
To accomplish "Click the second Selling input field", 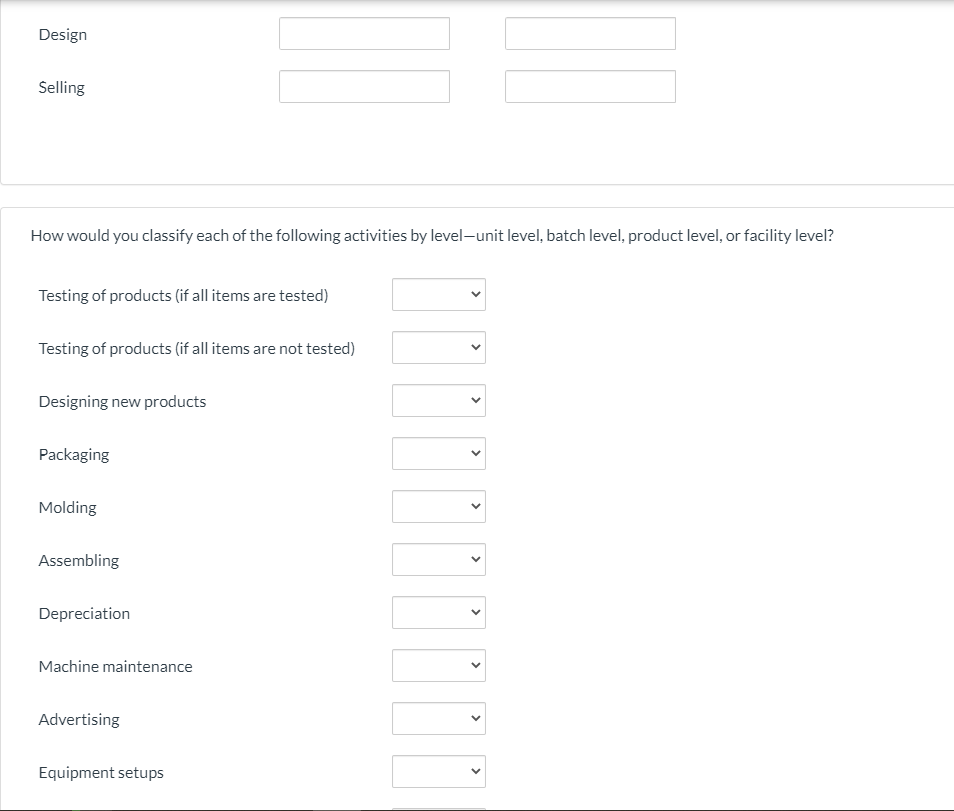I will [x=589, y=86].
